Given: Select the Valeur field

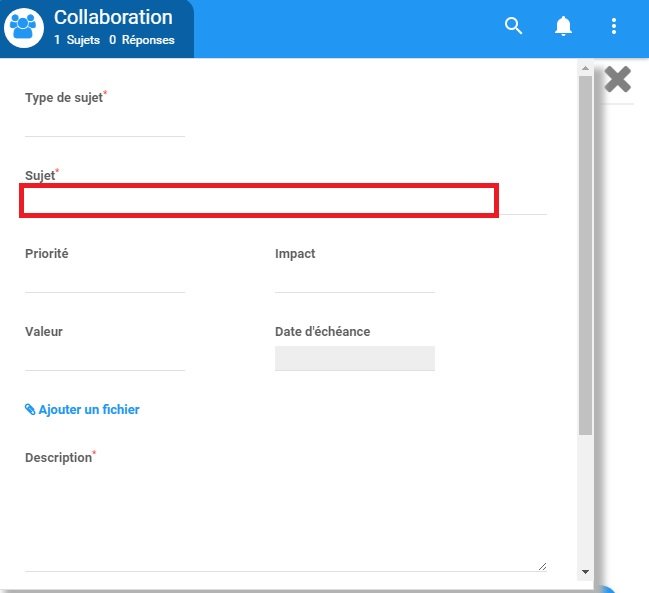Looking at the screenshot, I should pyautogui.click(x=105, y=358).
